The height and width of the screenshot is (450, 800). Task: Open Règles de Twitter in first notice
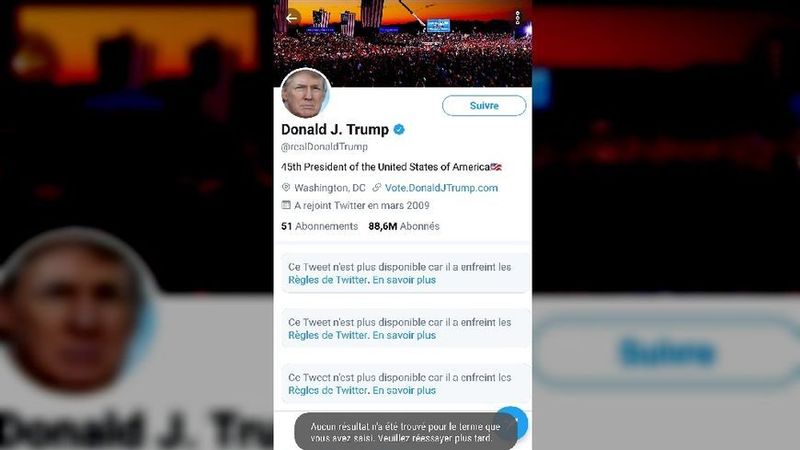coord(328,280)
